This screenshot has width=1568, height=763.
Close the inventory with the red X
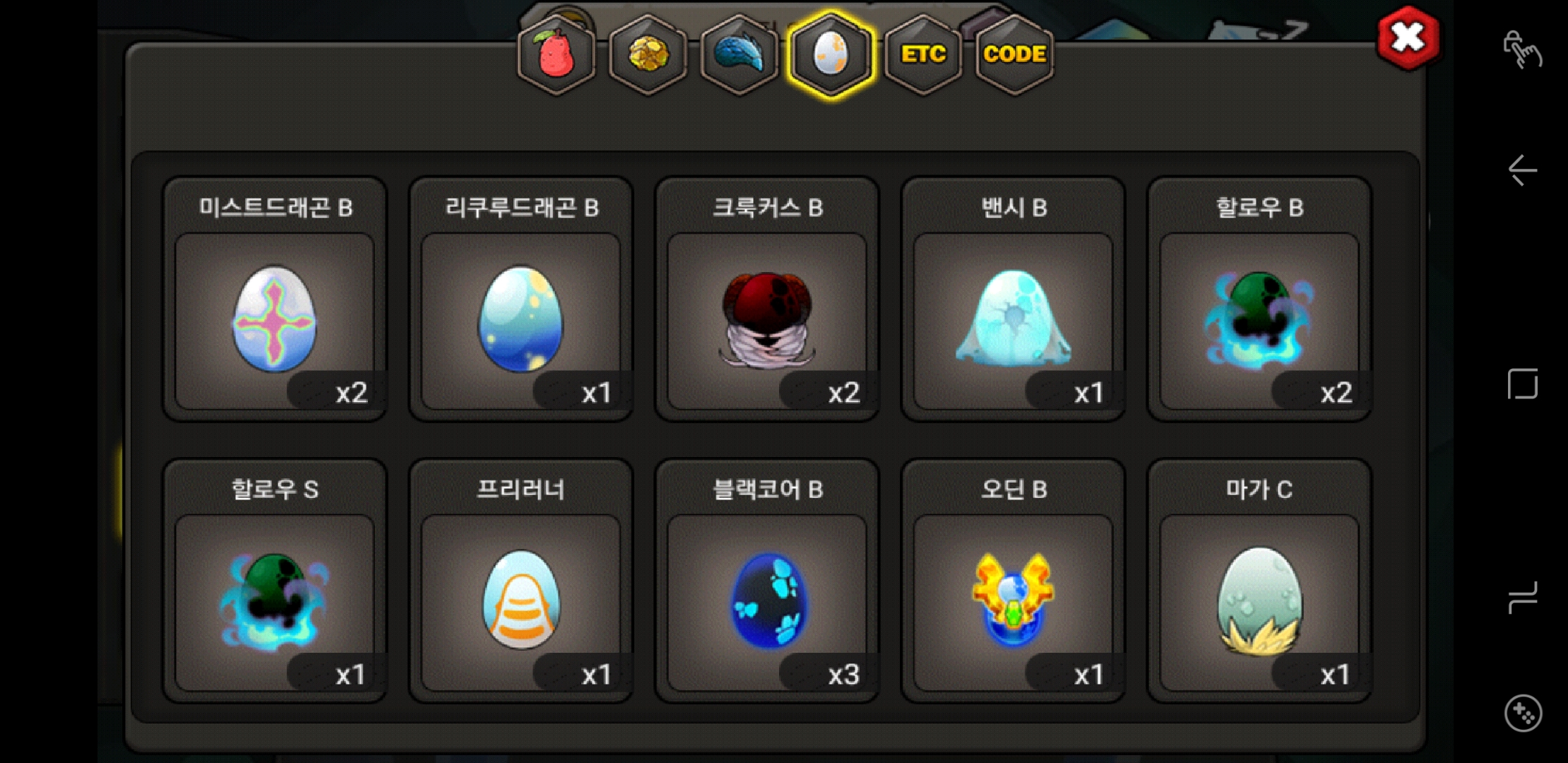(x=1408, y=38)
